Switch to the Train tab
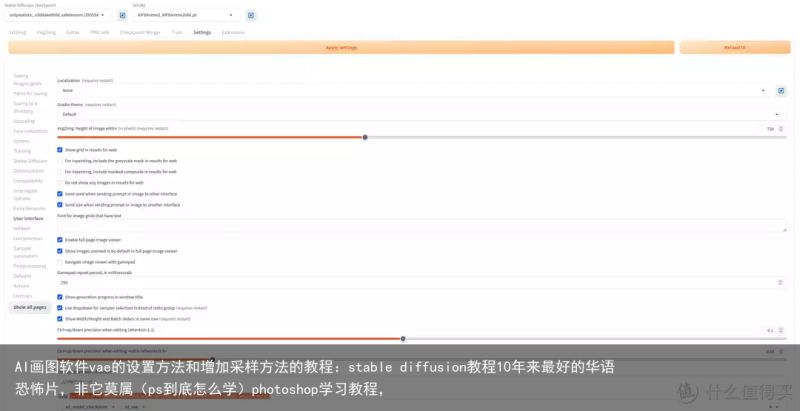 (x=177, y=32)
